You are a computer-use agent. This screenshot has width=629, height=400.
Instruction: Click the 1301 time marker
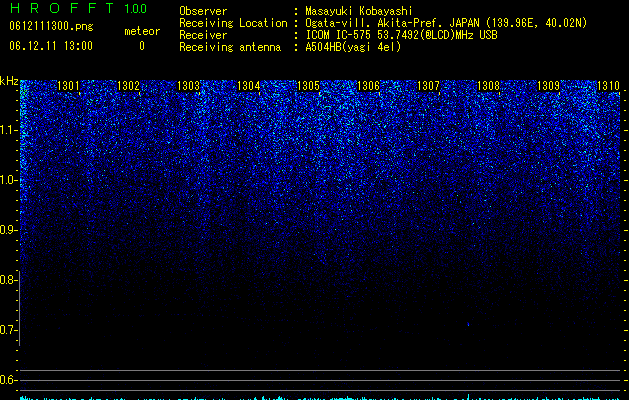68,86
